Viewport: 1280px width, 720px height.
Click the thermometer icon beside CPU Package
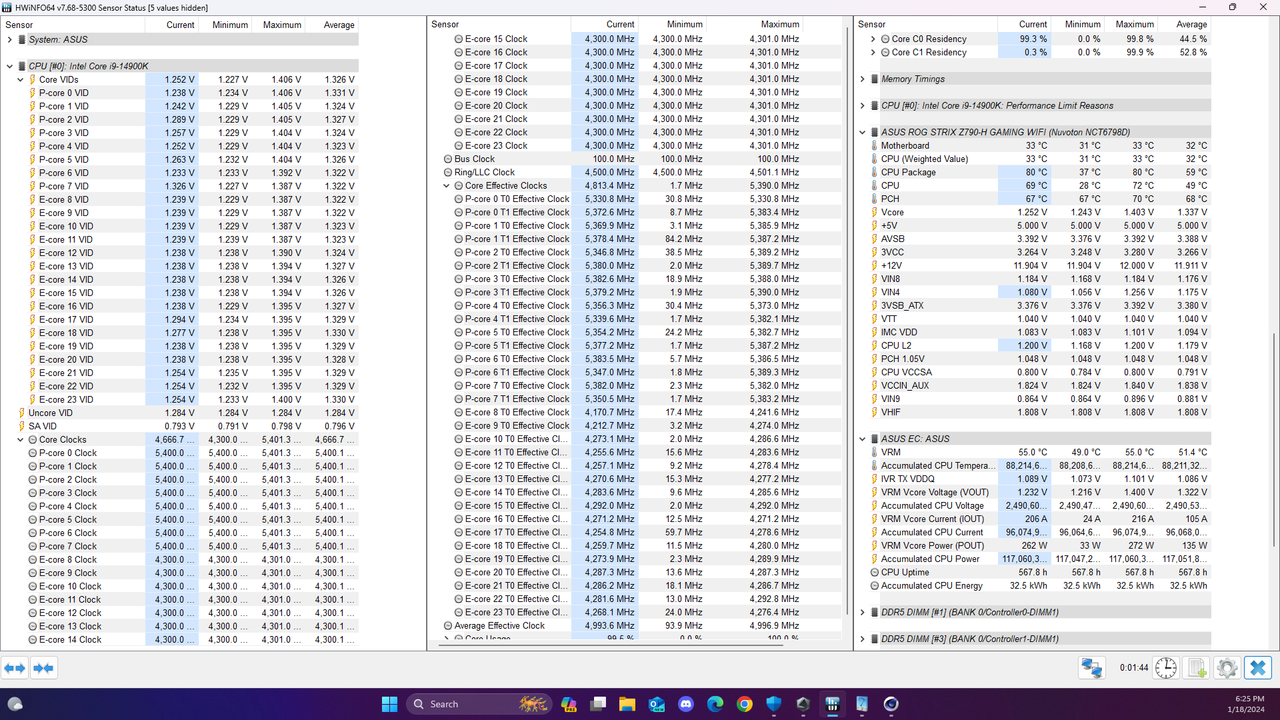pyautogui.click(x=873, y=172)
